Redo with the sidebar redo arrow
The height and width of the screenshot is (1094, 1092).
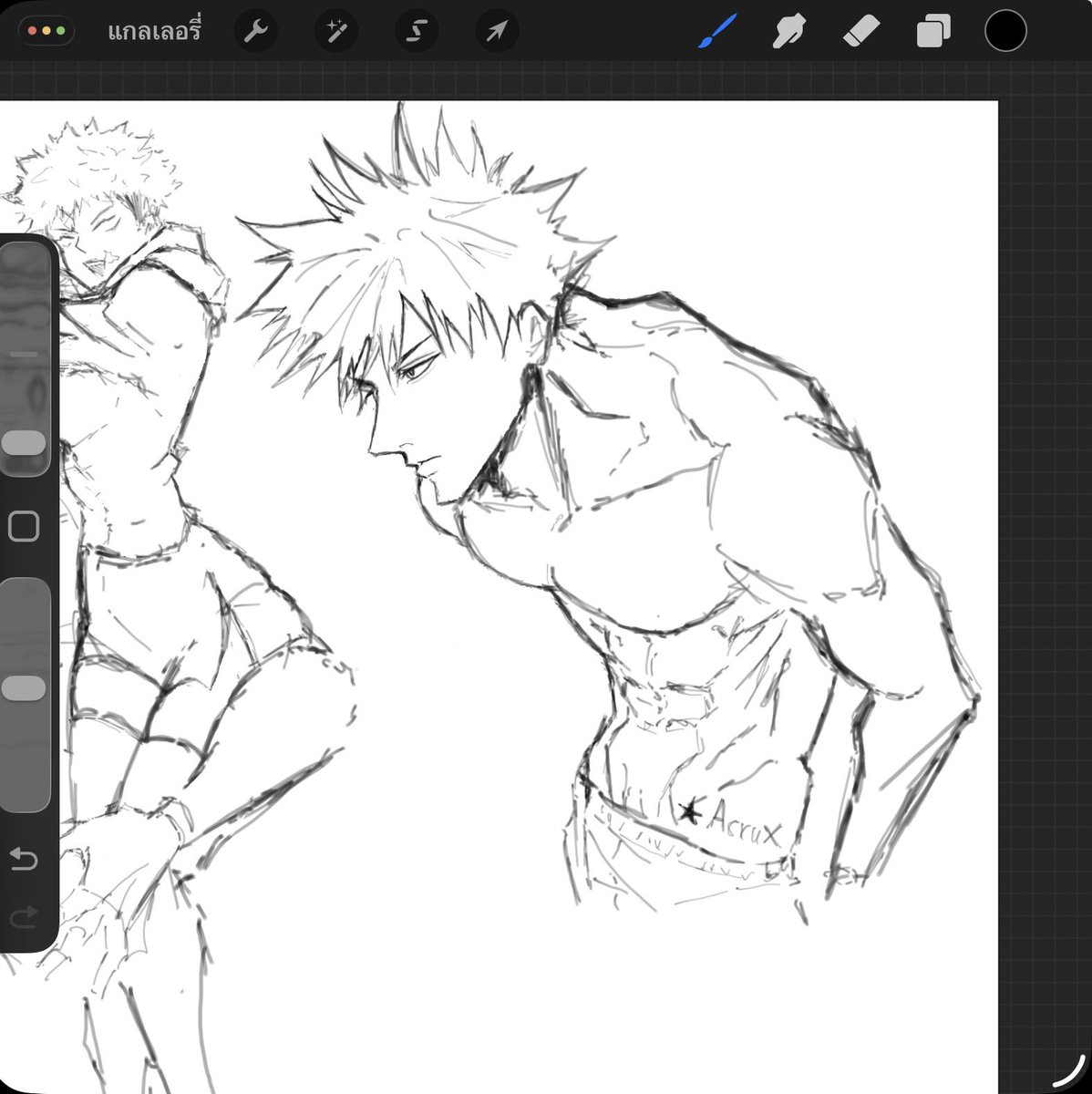pos(24,915)
